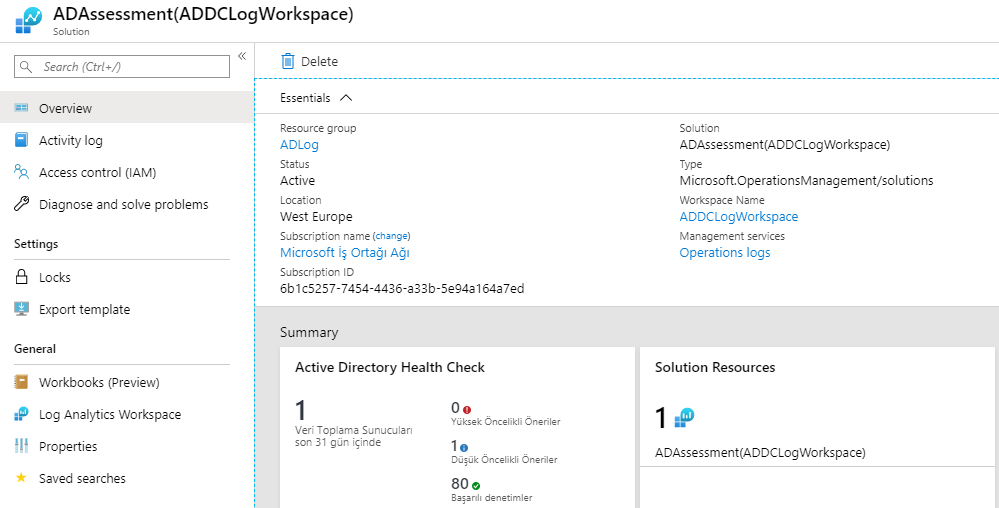Click Başarılı denetimler label

(491, 498)
